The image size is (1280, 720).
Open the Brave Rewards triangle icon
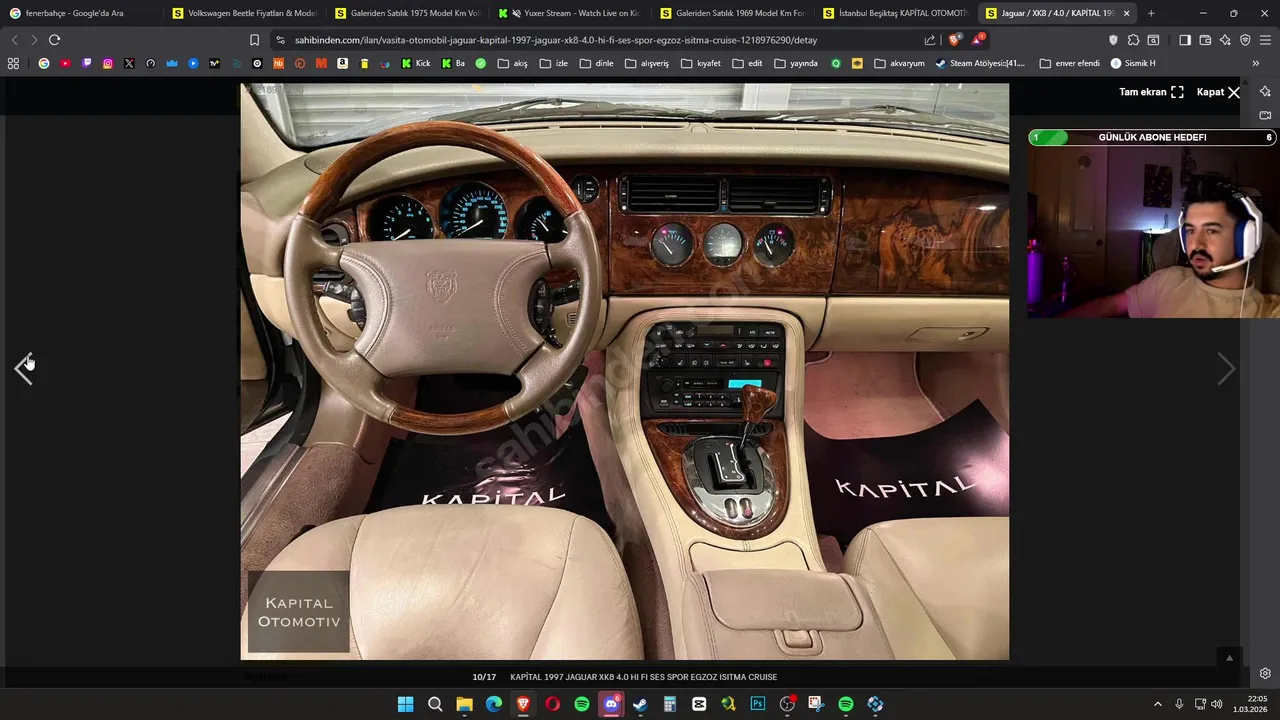pos(978,40)
